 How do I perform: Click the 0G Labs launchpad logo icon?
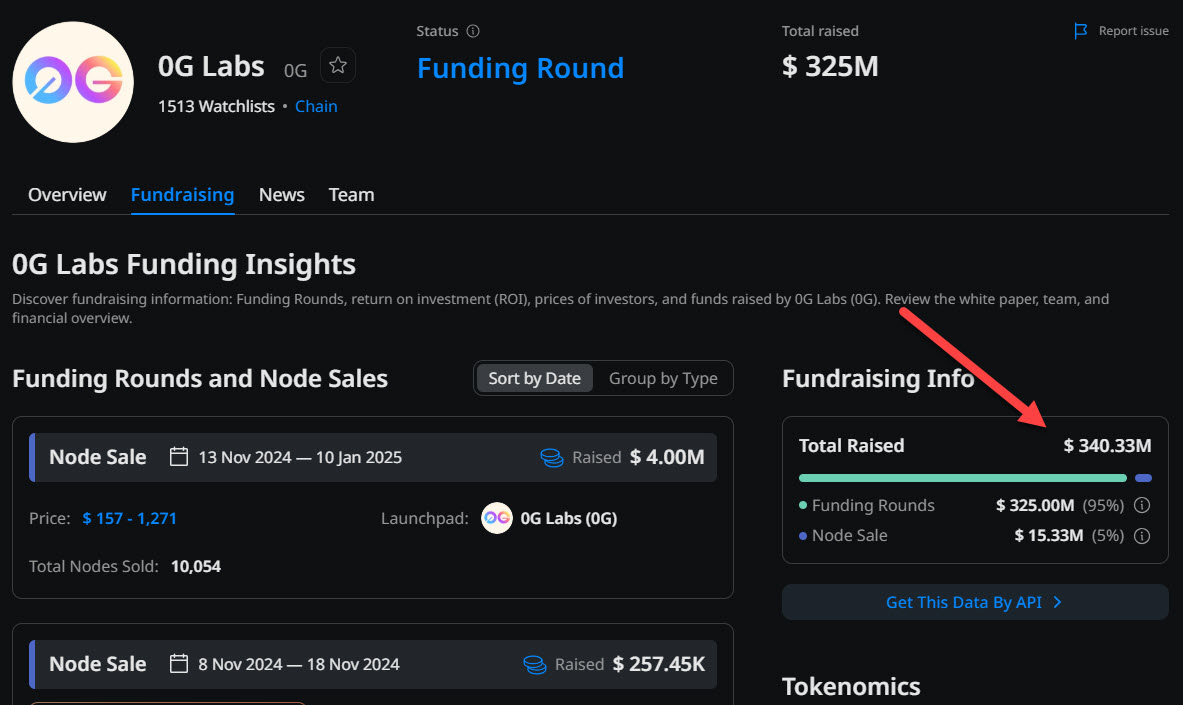(x=496, y=518)
